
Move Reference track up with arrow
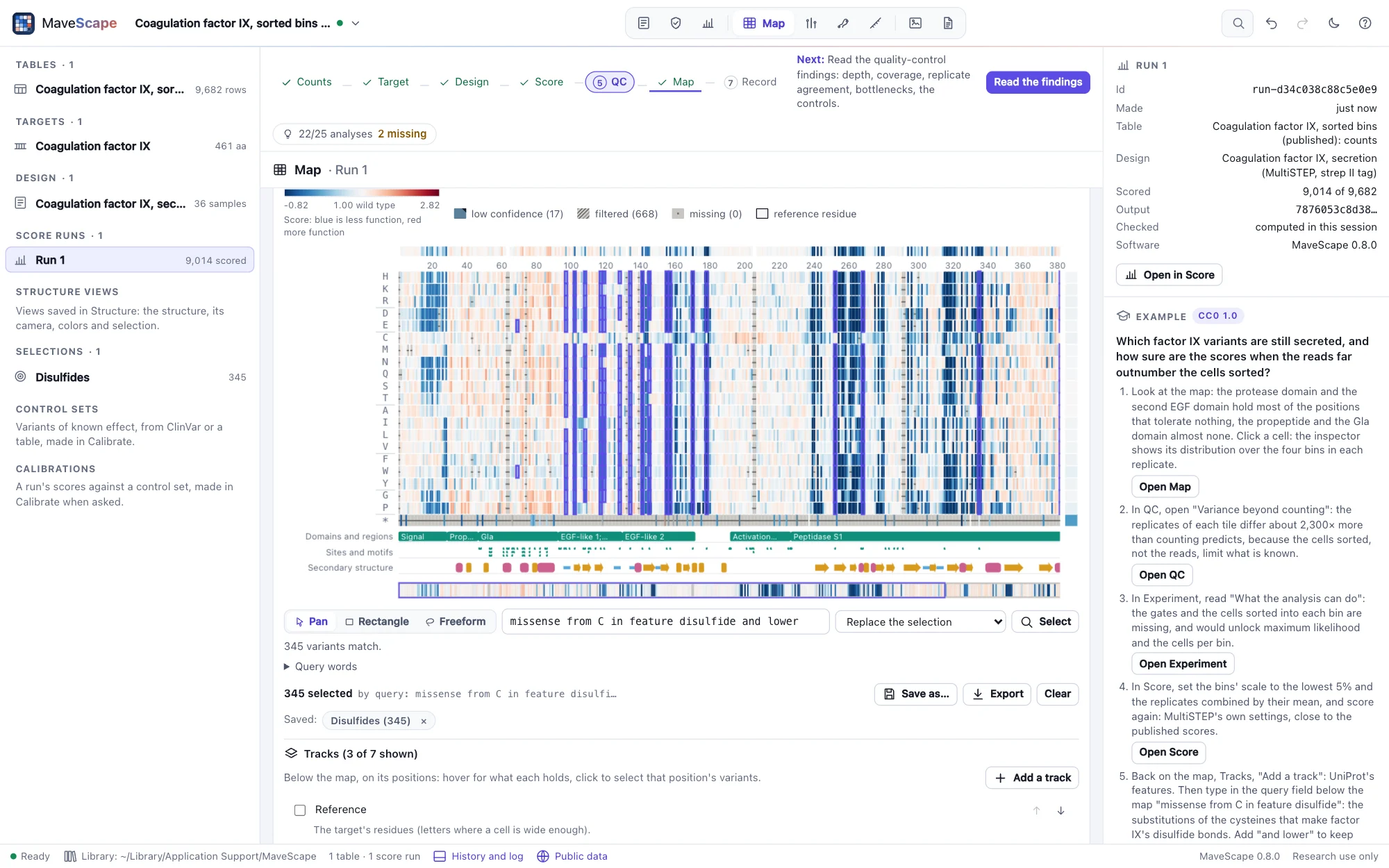click(1036, 810)
